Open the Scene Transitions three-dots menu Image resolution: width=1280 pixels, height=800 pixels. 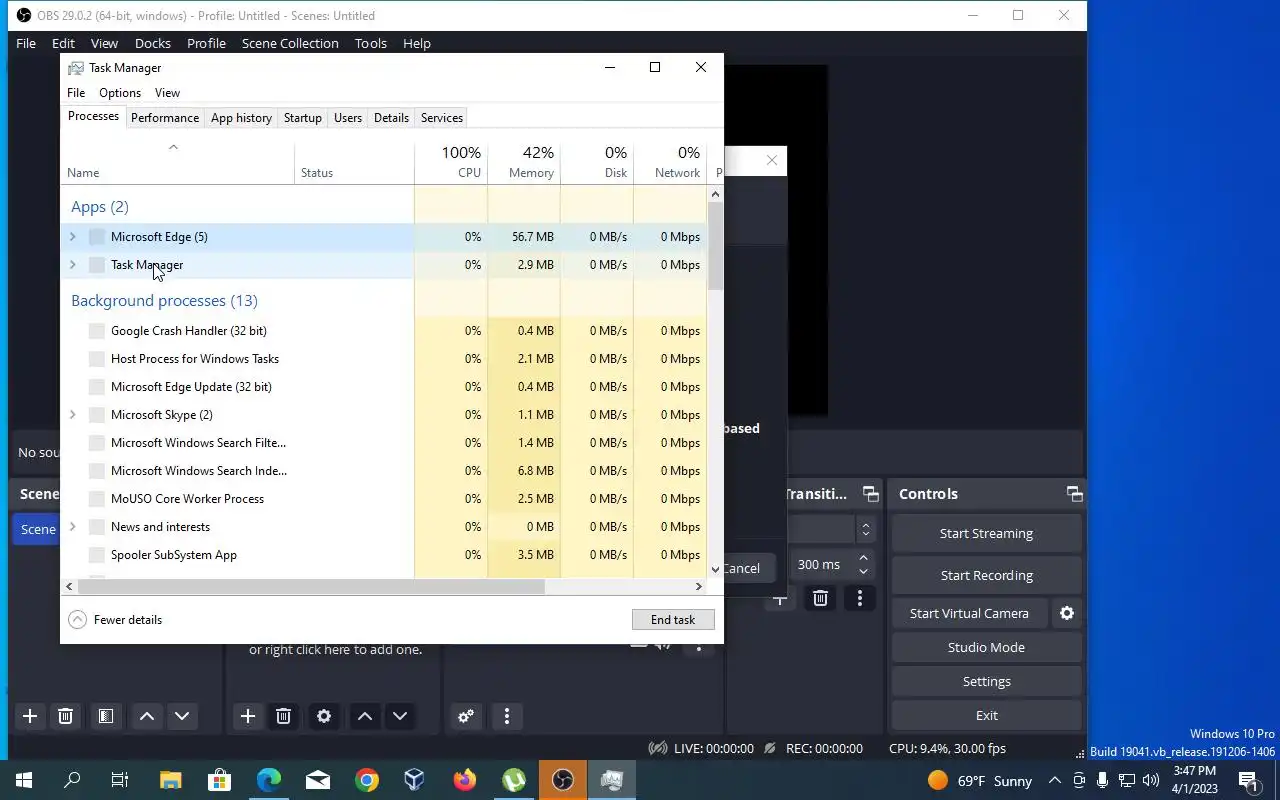click(x=860, y=598)
